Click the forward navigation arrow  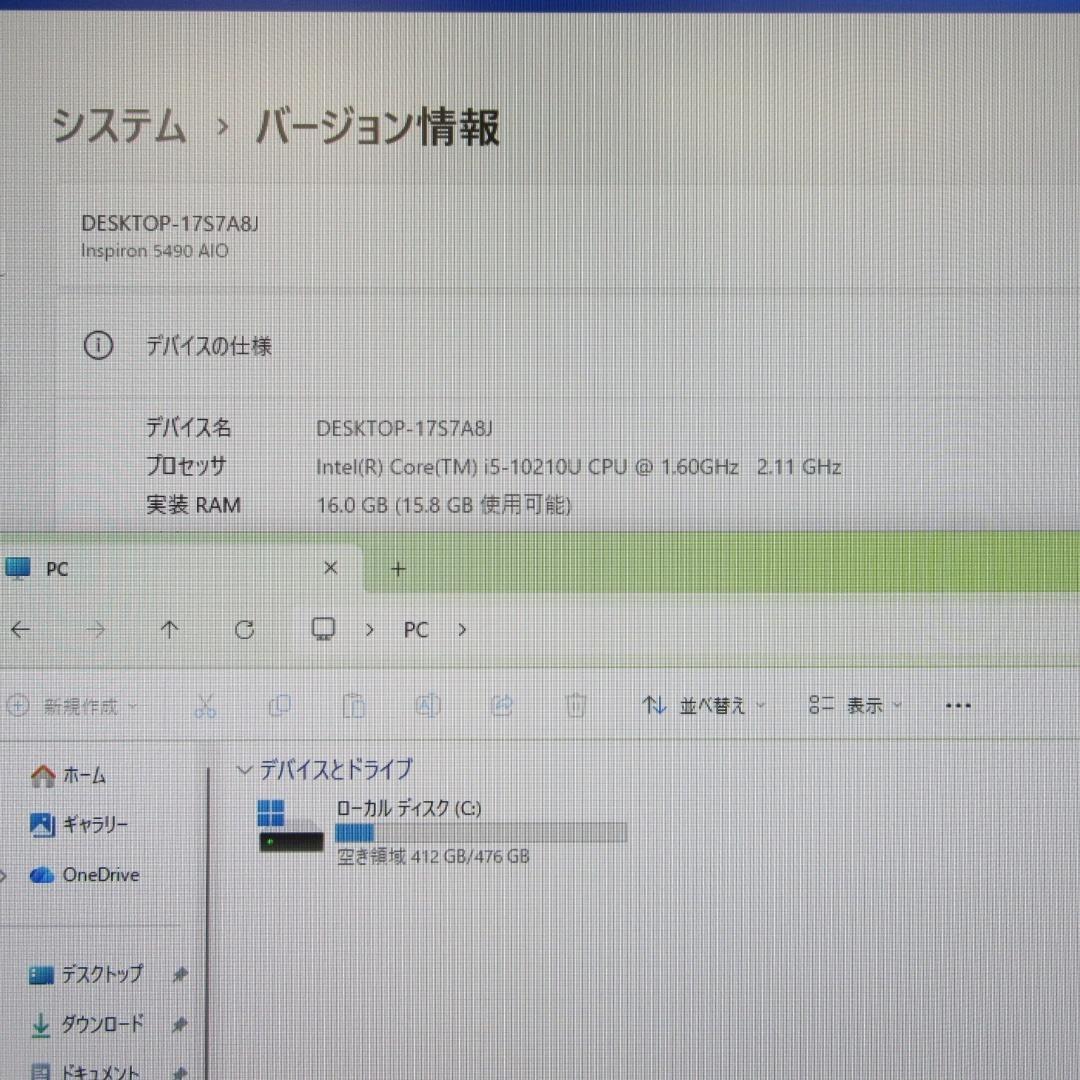96,629
